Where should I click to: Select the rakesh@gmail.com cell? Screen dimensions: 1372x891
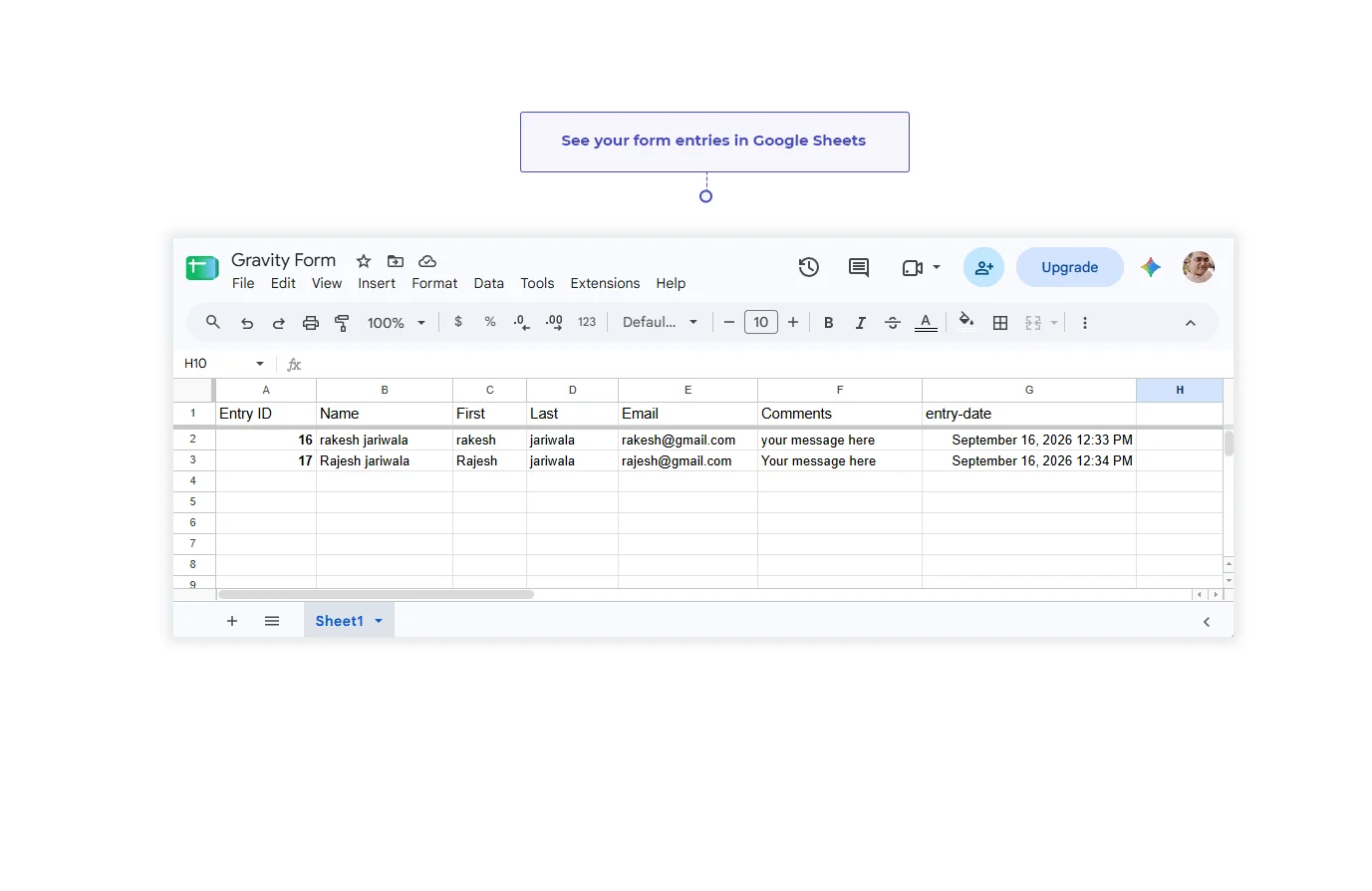point(687,440)
